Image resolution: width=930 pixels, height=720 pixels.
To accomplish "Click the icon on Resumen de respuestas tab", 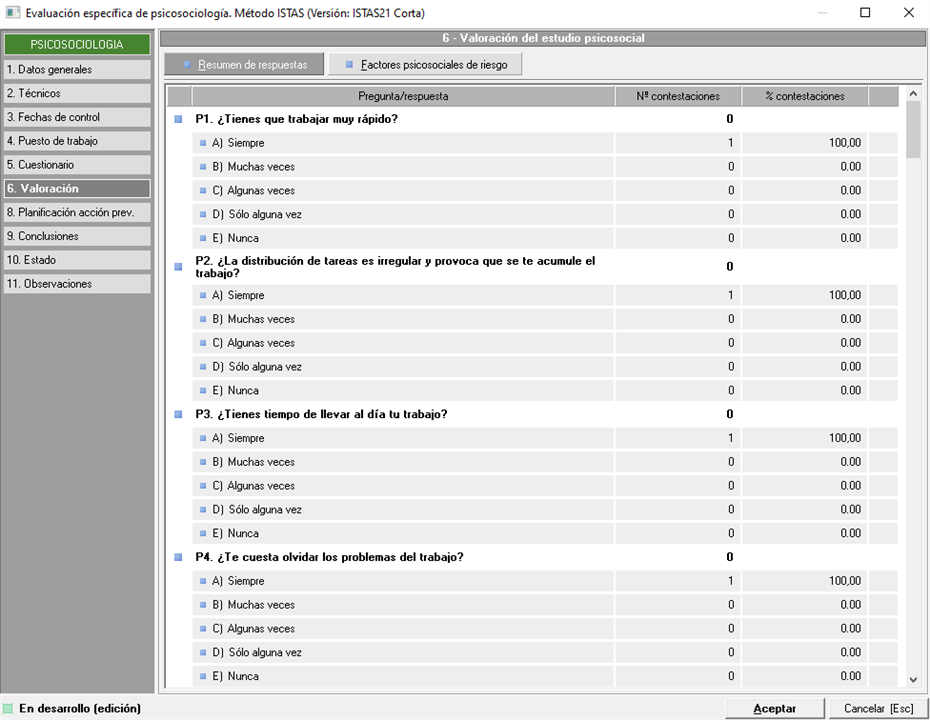I will [186, 65].
